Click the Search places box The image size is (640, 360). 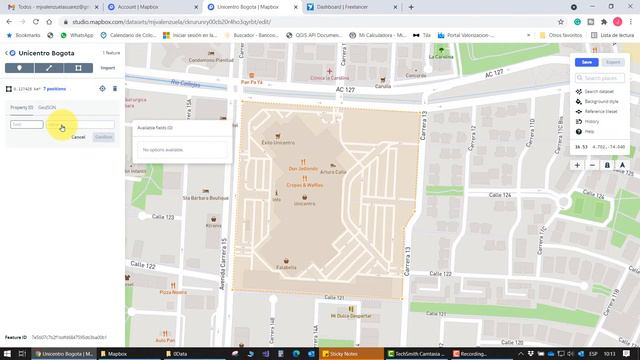[x=600, y=78]
